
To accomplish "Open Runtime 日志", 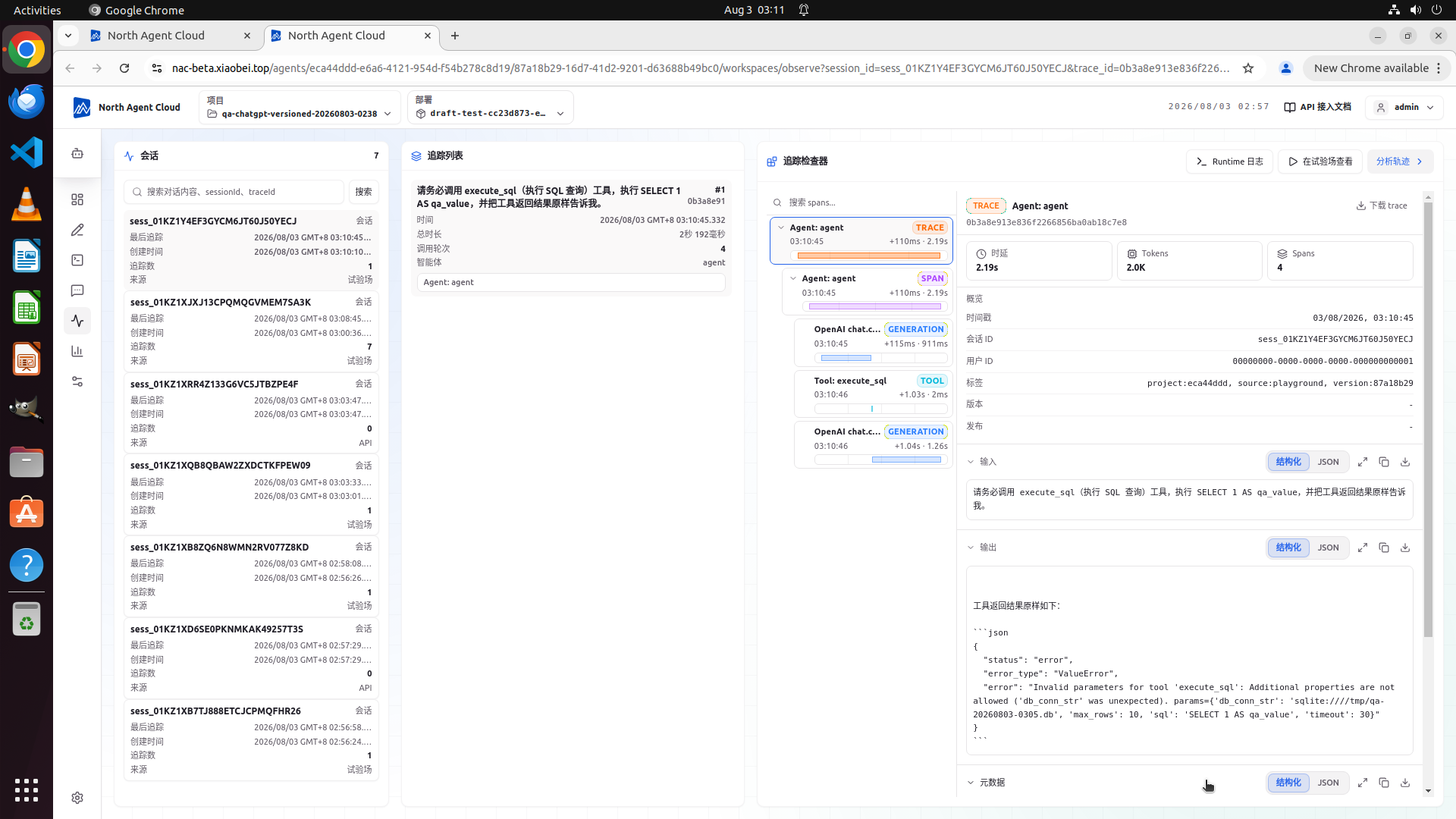I will pos(1229,162).
